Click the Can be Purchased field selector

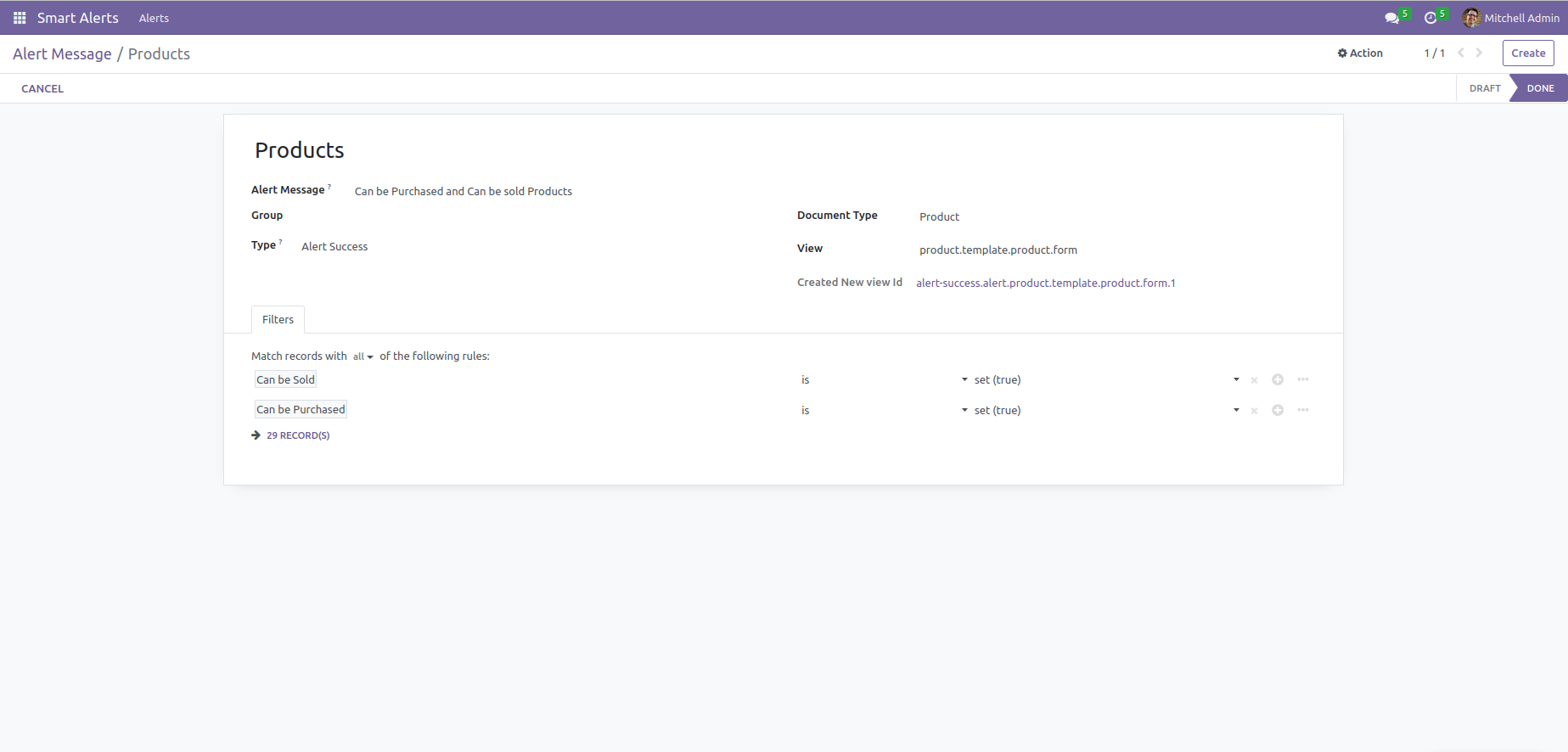pos(301,410)
